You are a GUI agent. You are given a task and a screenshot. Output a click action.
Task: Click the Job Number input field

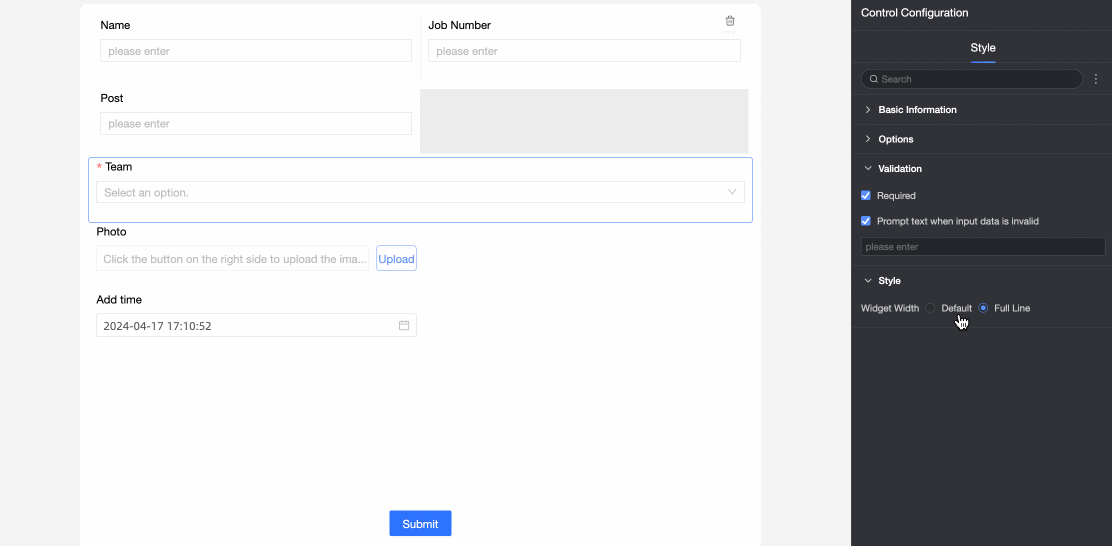point(584,51)
